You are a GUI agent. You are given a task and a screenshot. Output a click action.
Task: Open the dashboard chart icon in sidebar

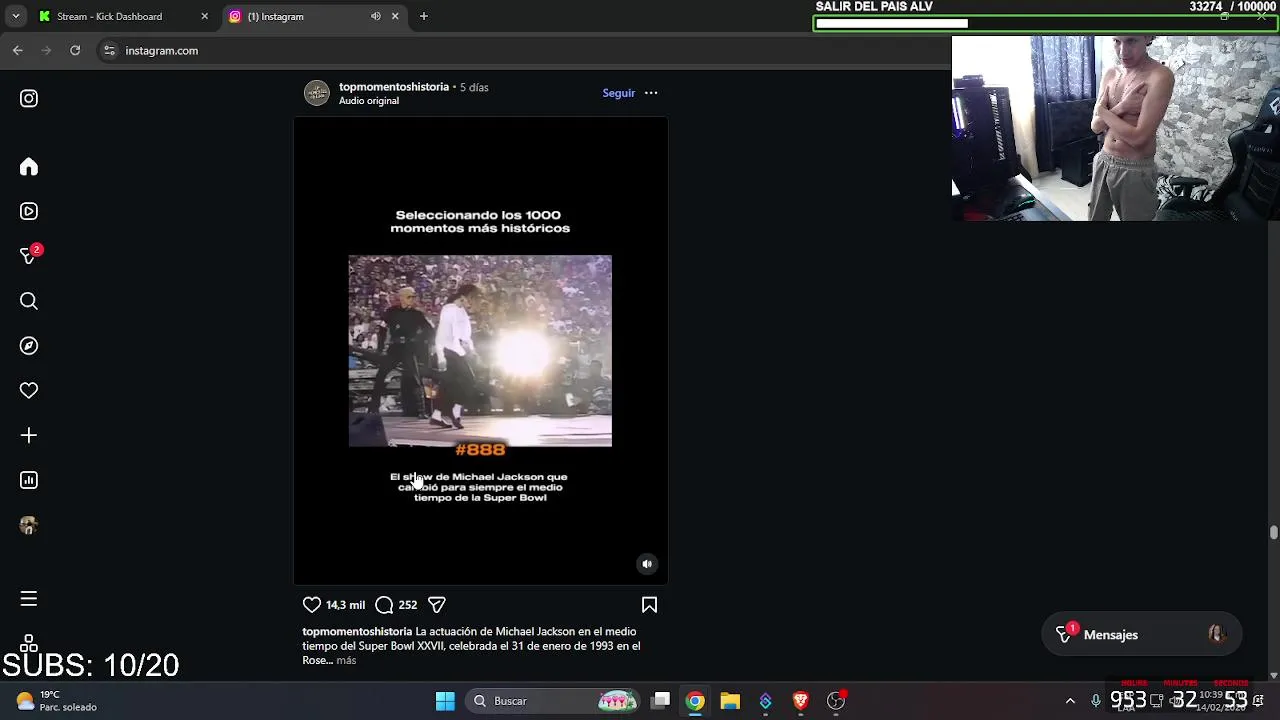(x=29, y=480)
